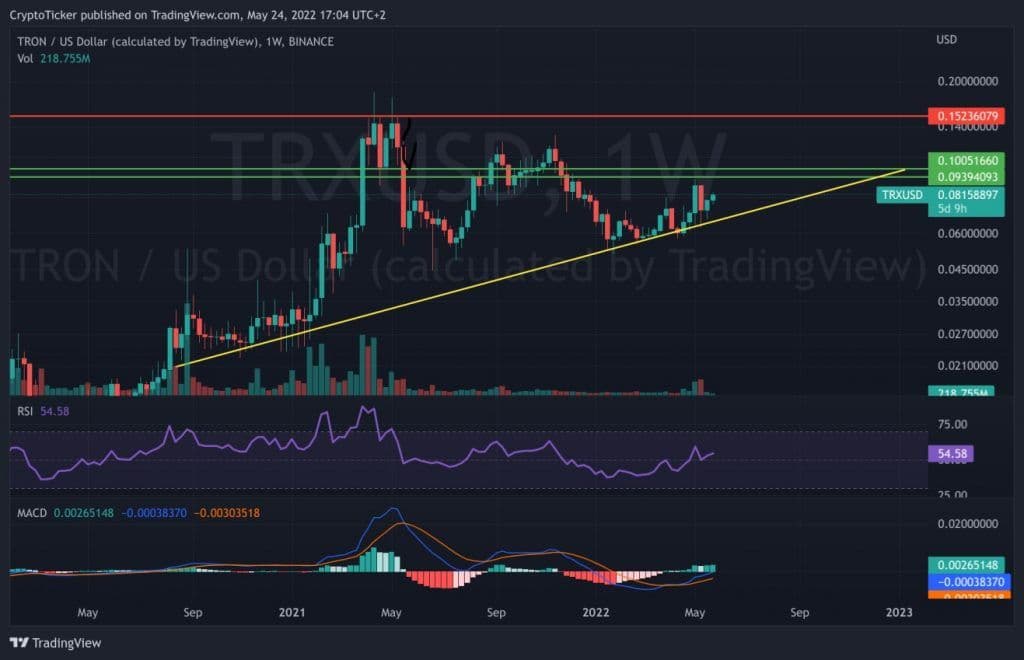The height and width of the screenshot is (660, 1024).
Task: Open the USD currency selector on the price axis
Action: point(947,40)
